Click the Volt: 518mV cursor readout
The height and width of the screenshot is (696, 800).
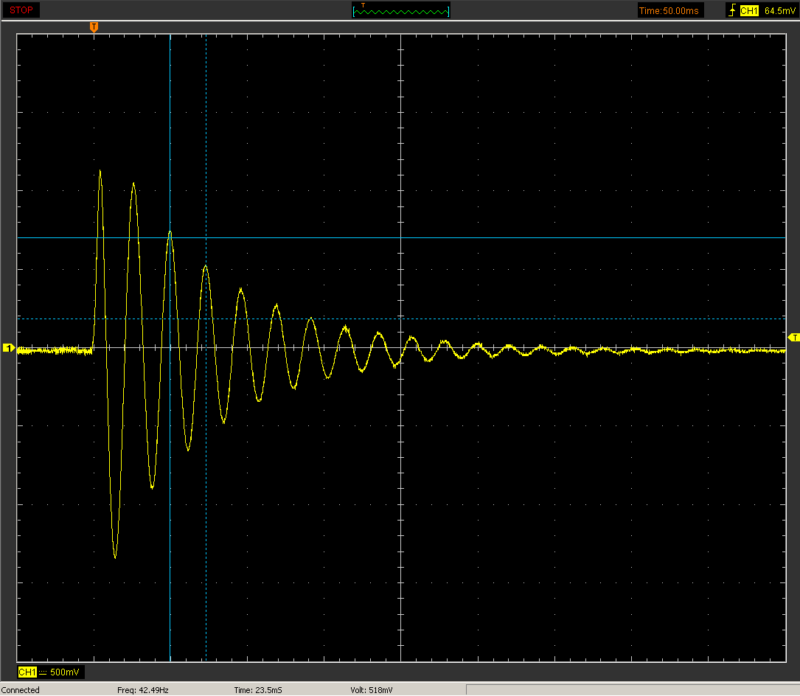point(371,690)
